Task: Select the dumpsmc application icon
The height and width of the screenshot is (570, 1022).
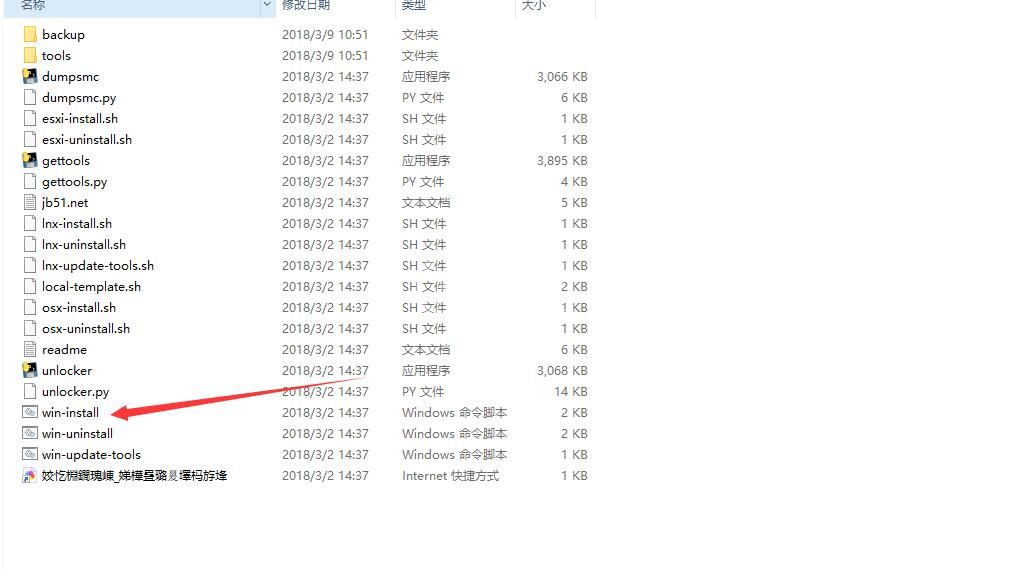Action: [x=29, y=76]
